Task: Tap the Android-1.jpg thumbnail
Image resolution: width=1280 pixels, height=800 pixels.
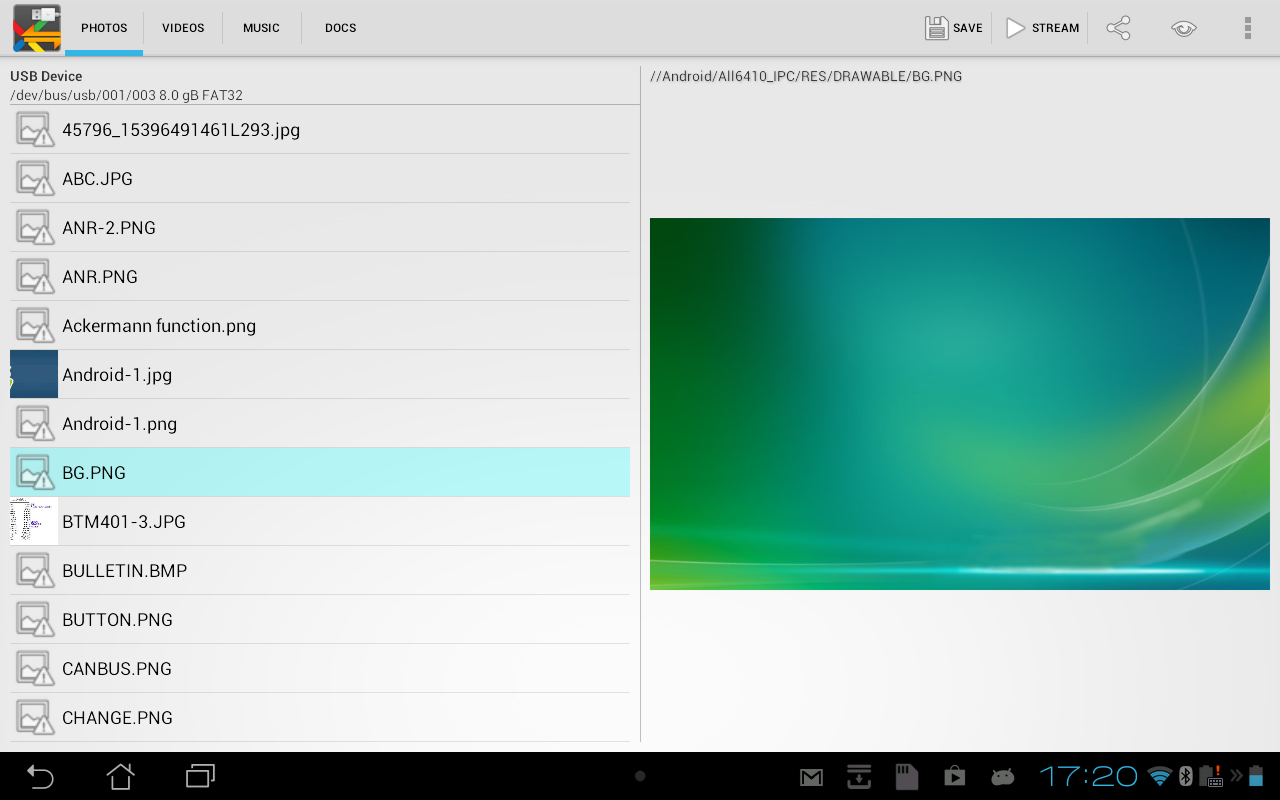Action: 34,374
